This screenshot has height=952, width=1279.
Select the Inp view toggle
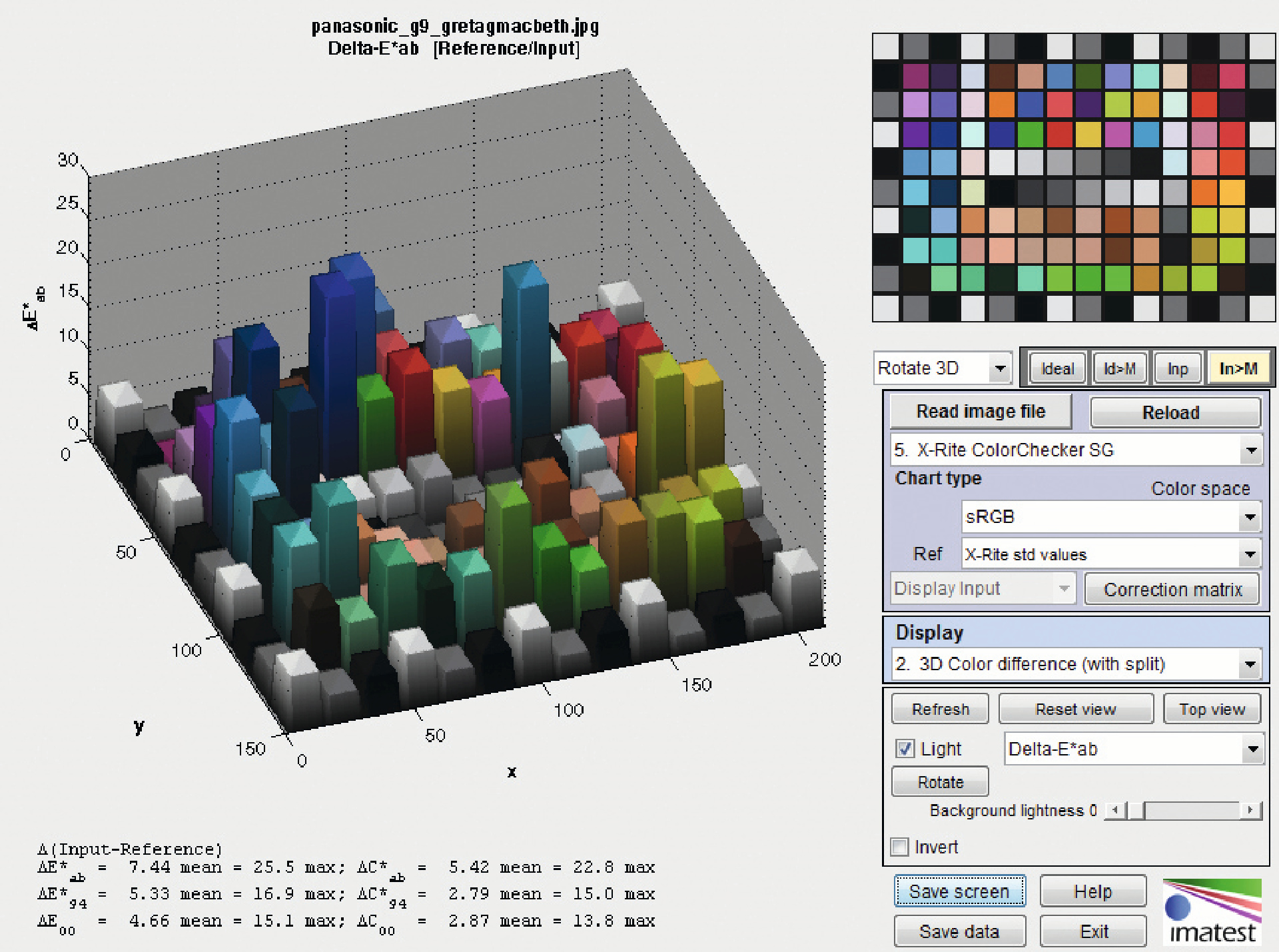click(1177, 368)
